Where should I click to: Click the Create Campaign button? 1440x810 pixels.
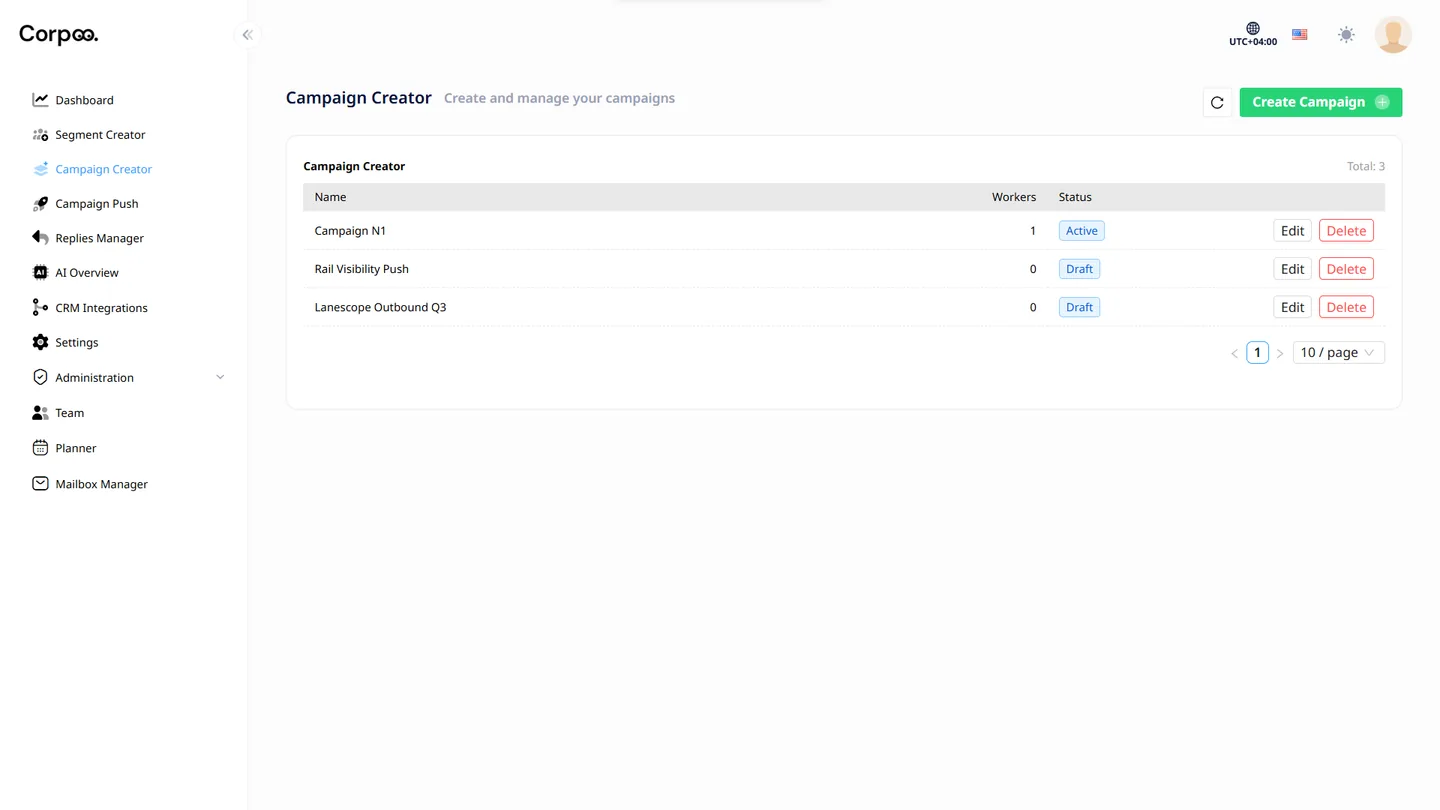coord(1321,102)
